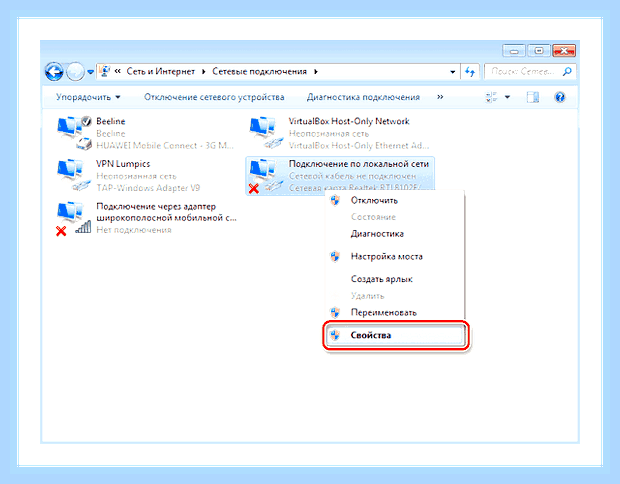
Task: Click VirtualBox Host-Only Network name
Action: pyautogui.click(x=349, y=121)
